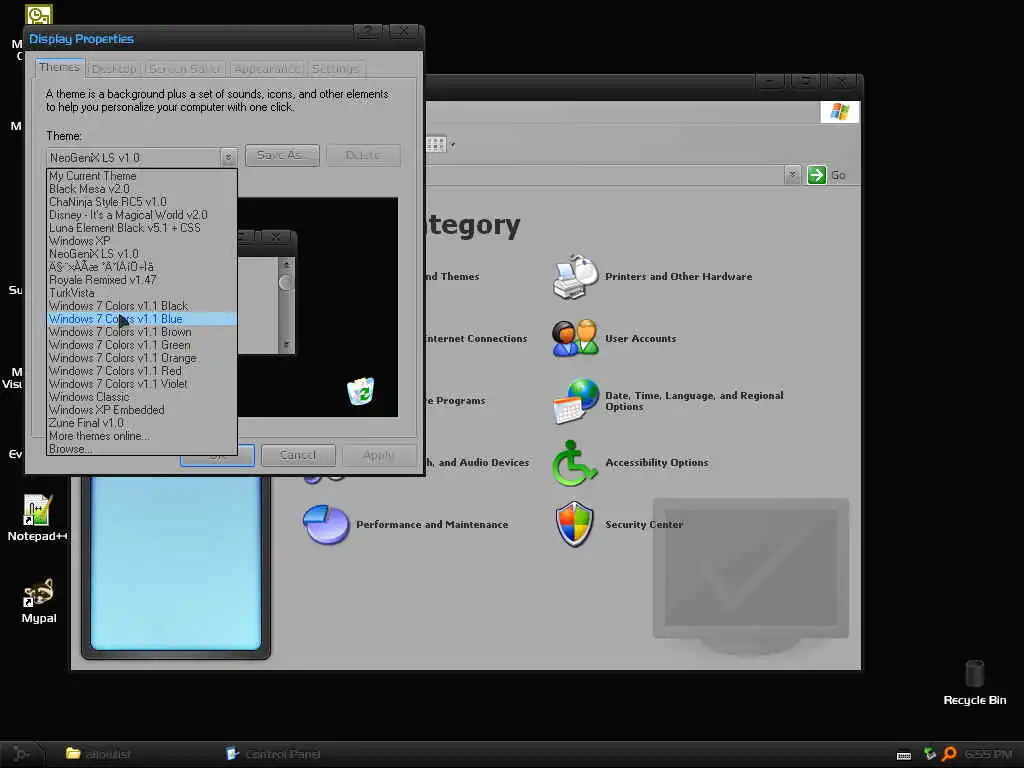Click the Delete theme button
The image size is (1024, 768).
[x=363, y=155]
